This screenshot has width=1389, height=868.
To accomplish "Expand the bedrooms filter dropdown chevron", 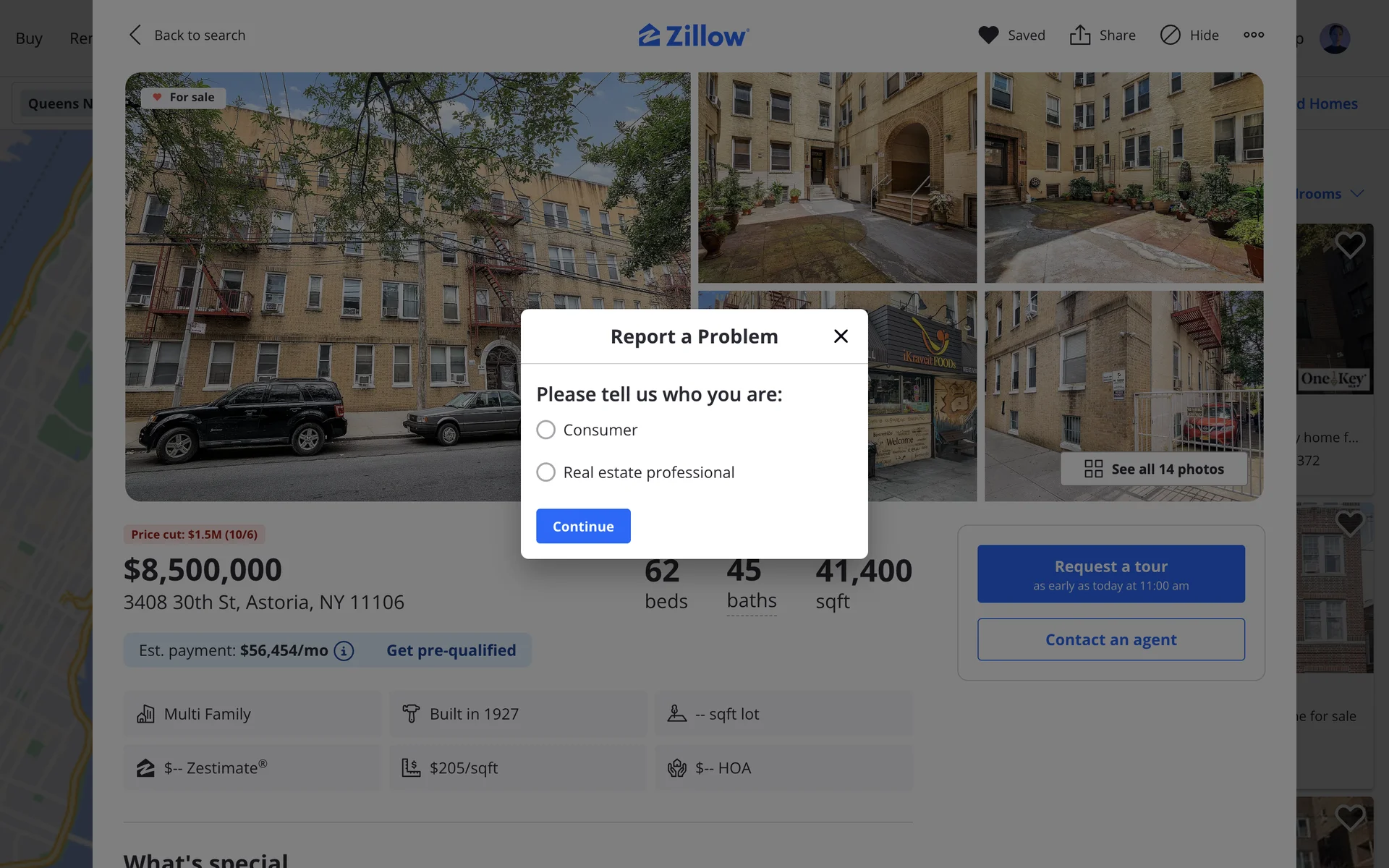I will point(1357,193).
